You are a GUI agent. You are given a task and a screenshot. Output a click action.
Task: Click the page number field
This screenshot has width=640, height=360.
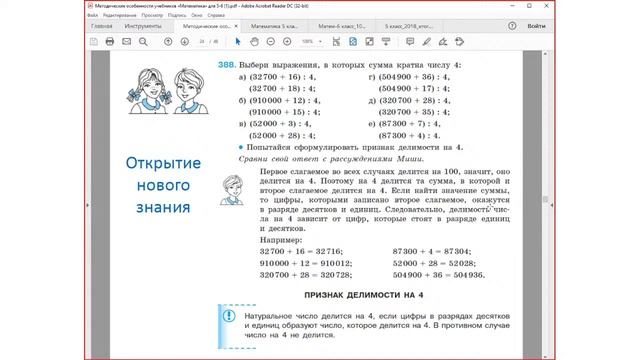(202, 42)
